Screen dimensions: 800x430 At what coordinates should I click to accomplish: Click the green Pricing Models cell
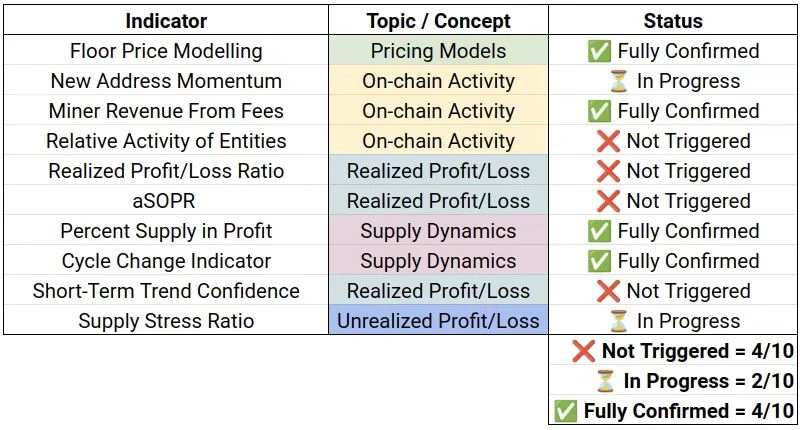click(x=438, y=50)
